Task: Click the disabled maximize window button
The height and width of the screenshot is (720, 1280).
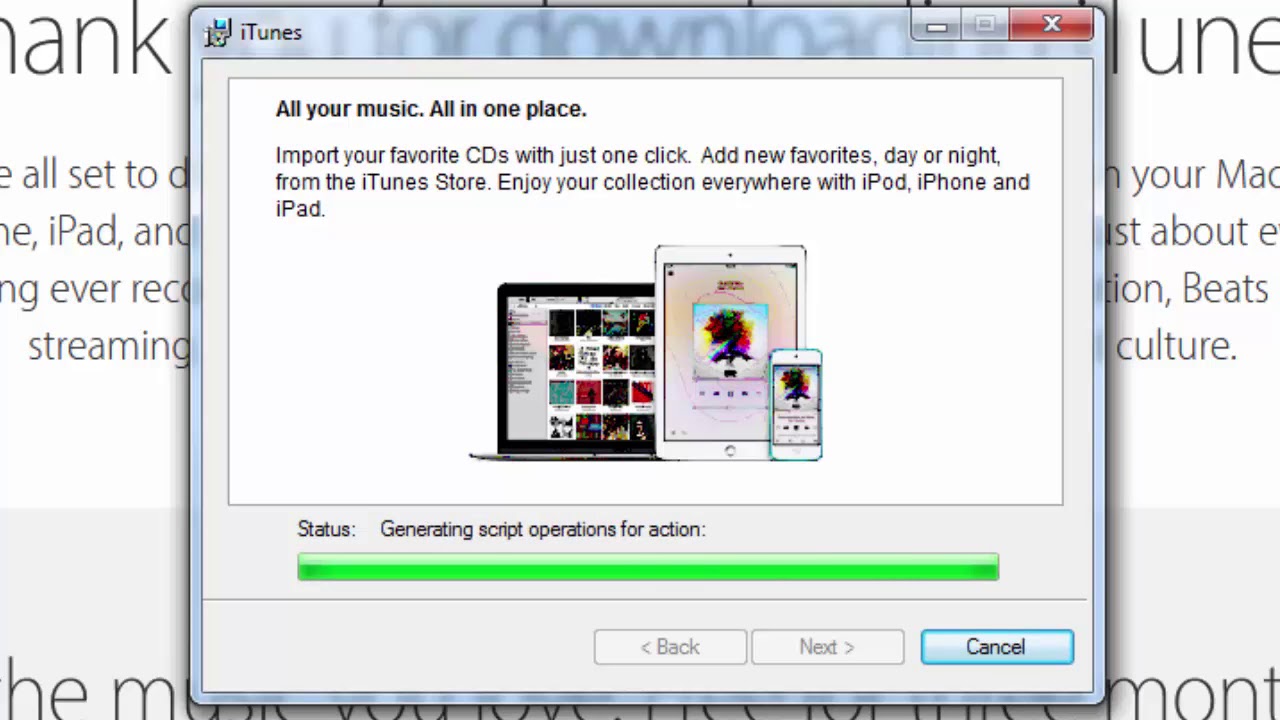Action: pos(985,26)
